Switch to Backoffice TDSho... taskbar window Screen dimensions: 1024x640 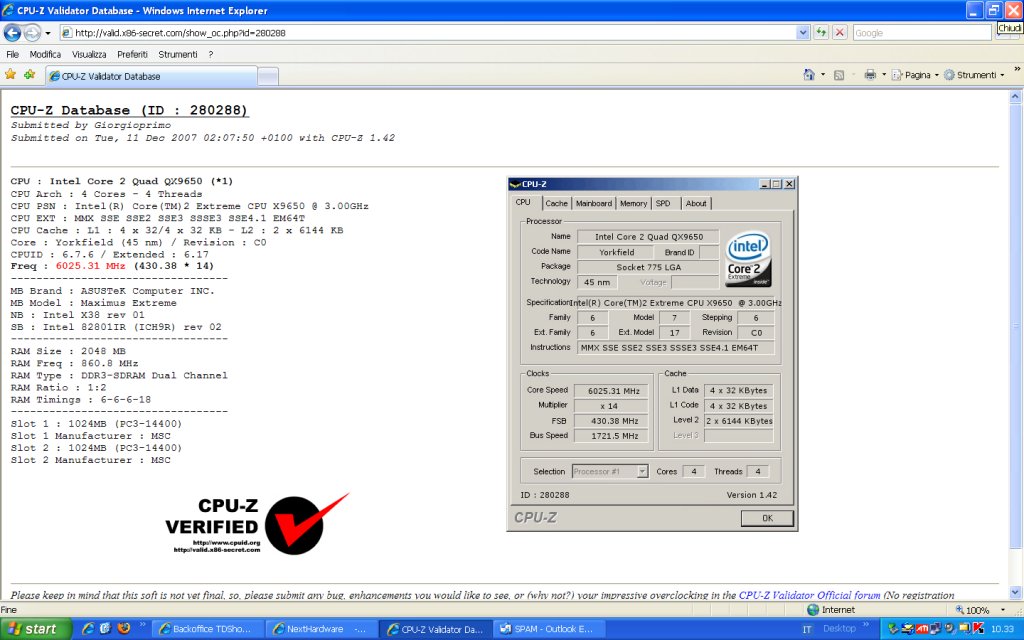coord(208,629)
